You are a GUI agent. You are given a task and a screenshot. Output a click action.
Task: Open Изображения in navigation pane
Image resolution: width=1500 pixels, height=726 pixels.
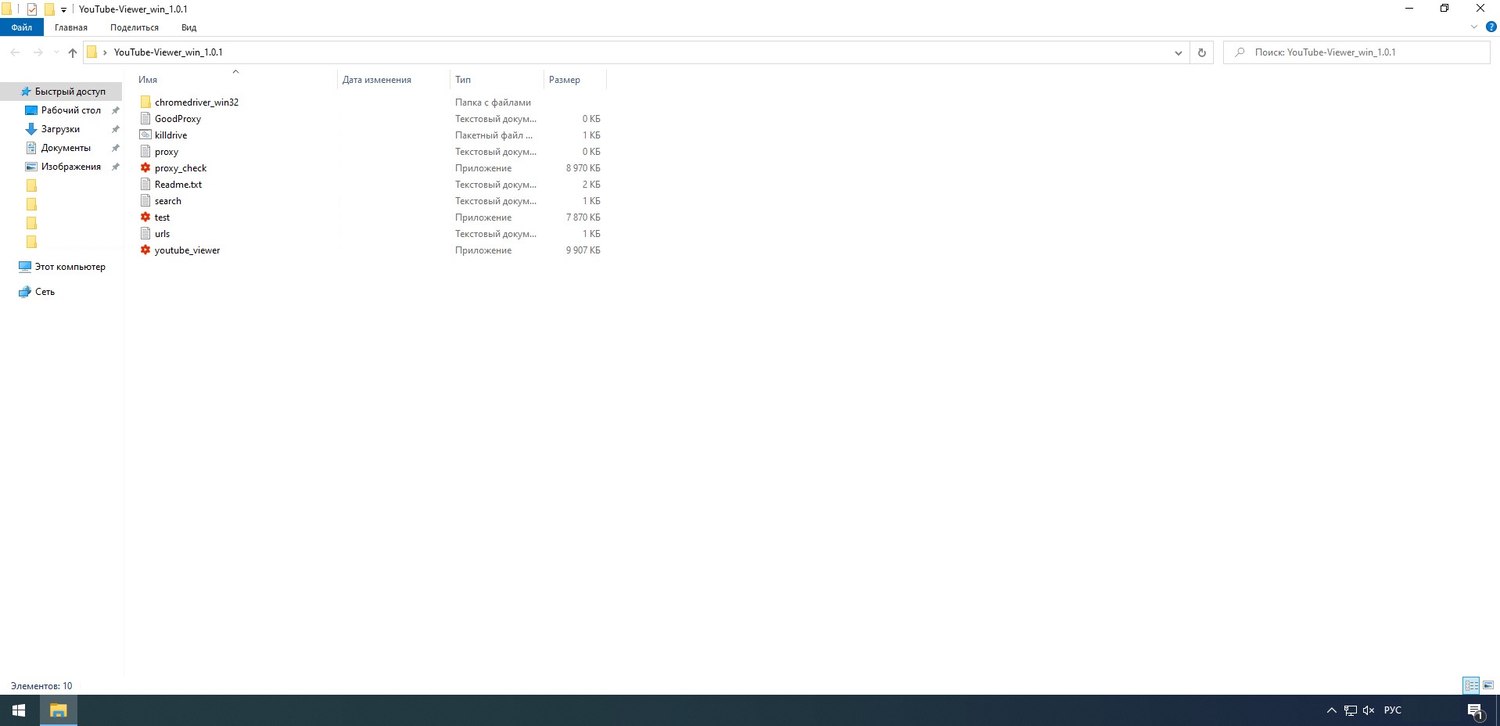pyautogui.click(x=70, y=167)
